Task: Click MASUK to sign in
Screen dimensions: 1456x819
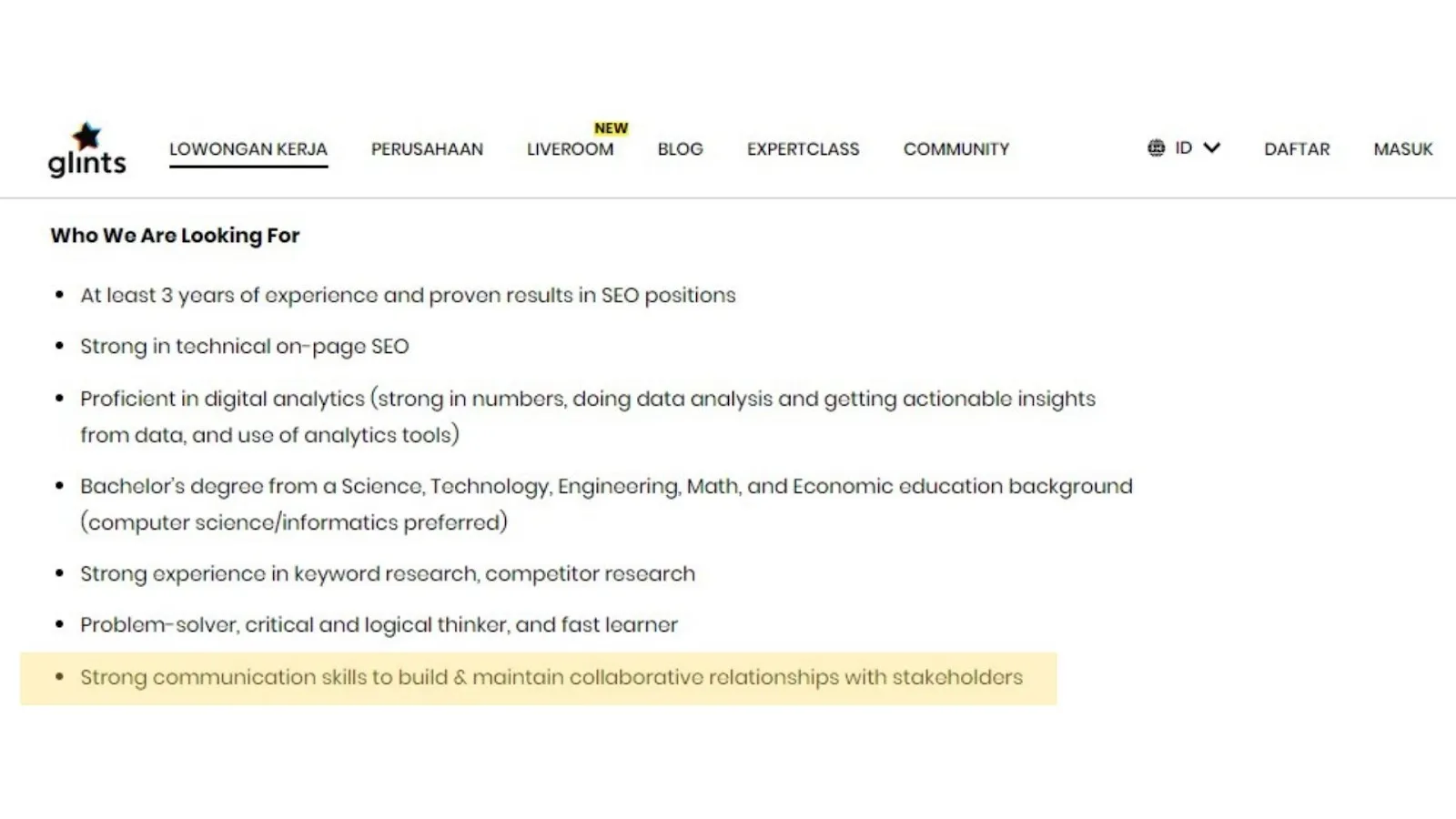Action: coord(1402,149)
